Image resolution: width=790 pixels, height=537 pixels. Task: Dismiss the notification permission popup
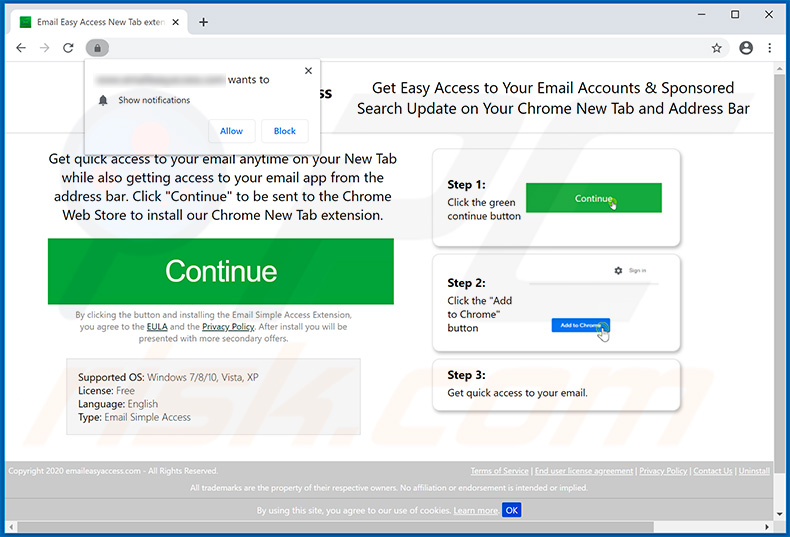308,71
